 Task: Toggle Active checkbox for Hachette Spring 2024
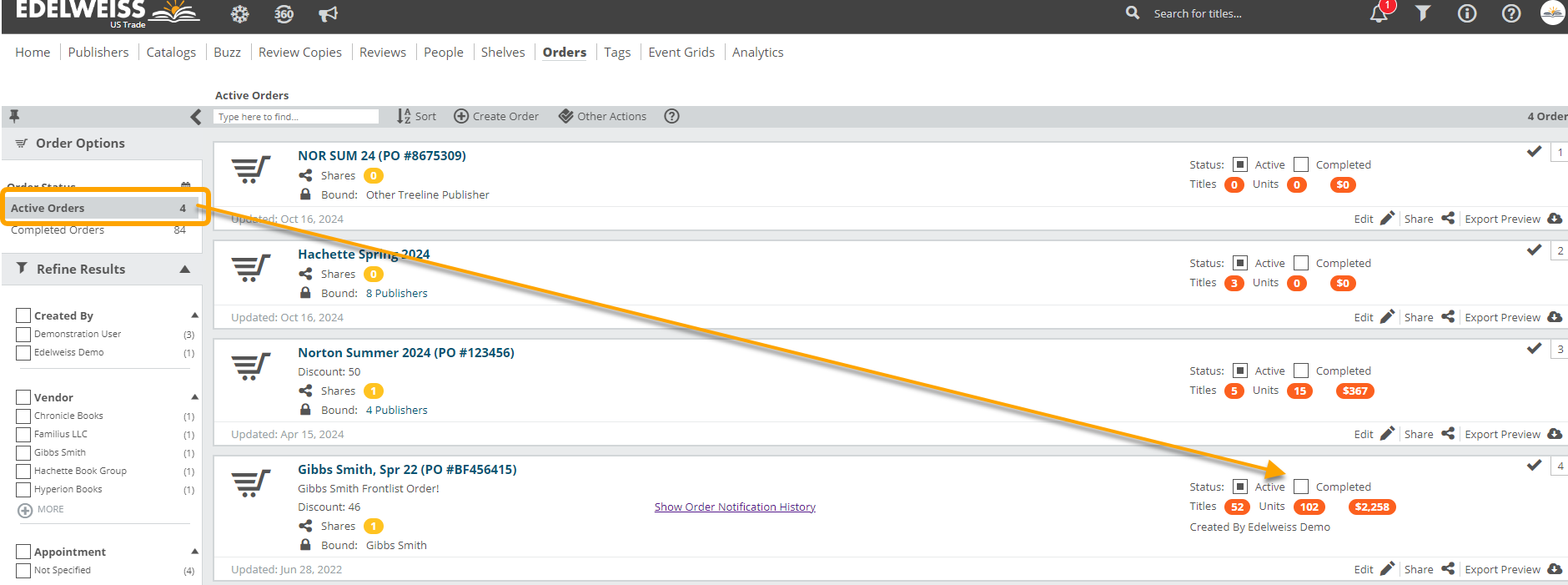tap(1240, 263)
